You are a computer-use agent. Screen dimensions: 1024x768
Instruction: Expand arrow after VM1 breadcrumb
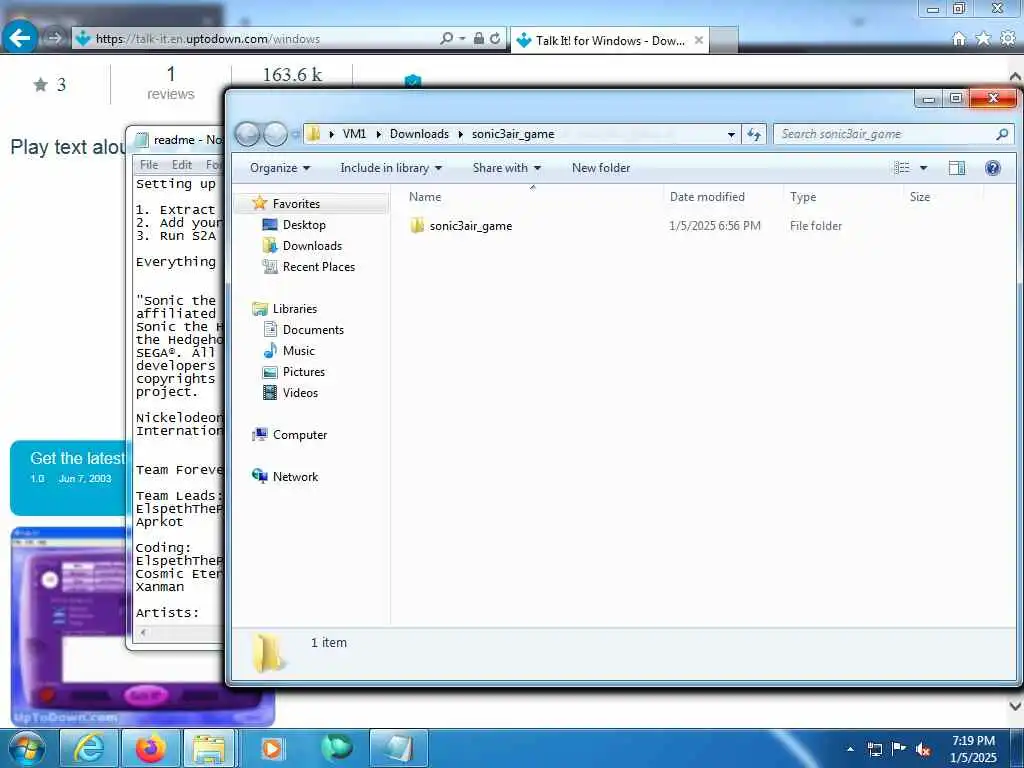tap(378, 134)
